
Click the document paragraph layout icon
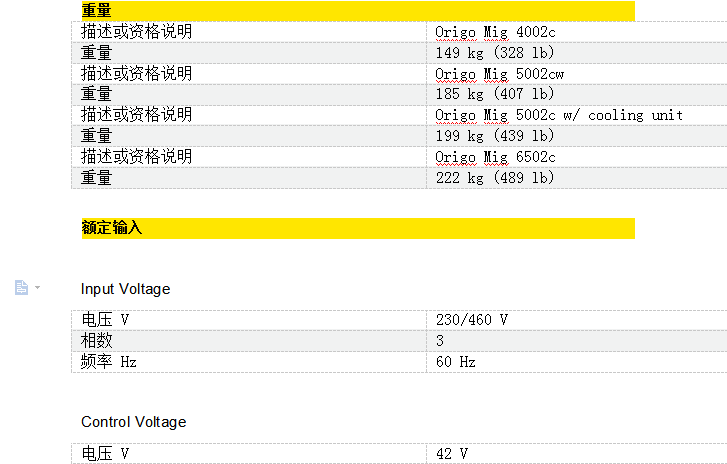[21, 288]
